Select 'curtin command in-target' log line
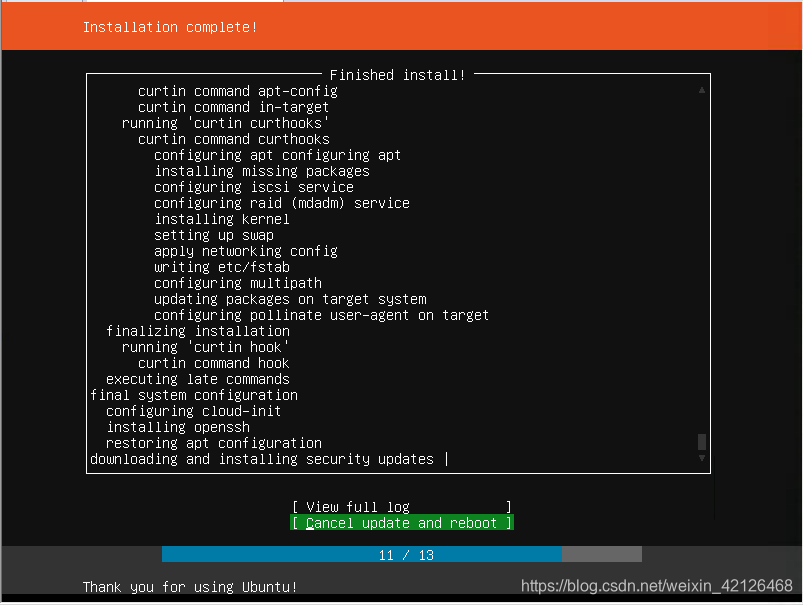This screenshot has height=605, width=803. pyautogui.click(x=234, y=107)
